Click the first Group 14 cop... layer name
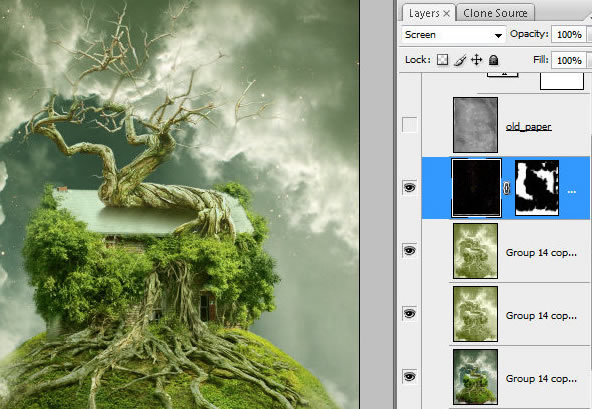The width and height of the screenshot is (592, 409). tap(541, 253)
